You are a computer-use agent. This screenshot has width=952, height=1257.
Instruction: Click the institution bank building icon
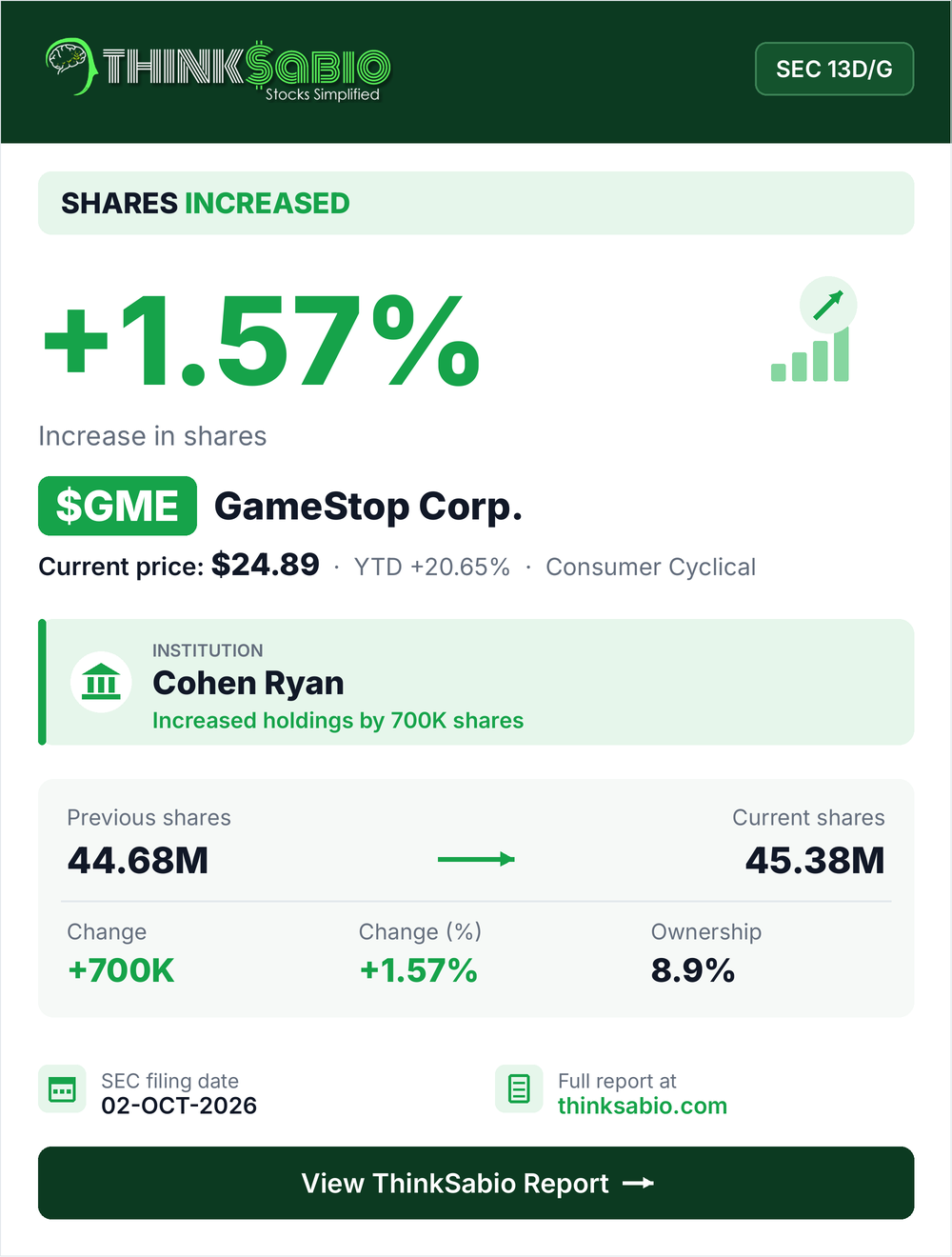point(101,682)
